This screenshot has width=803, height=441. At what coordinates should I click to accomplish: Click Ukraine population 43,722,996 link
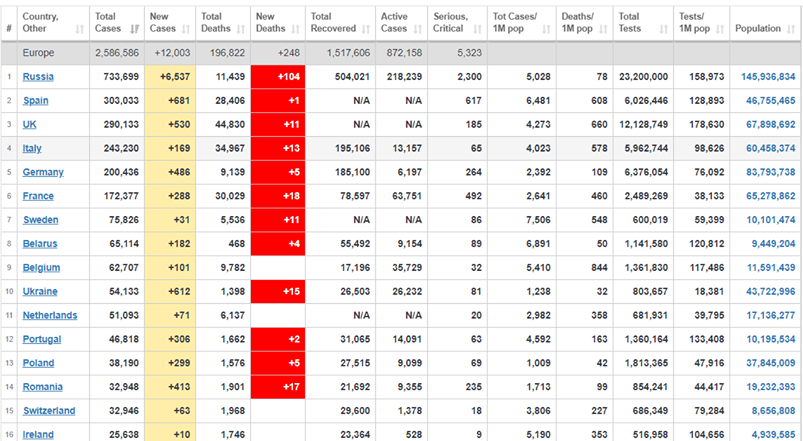[x=771, y=291]
